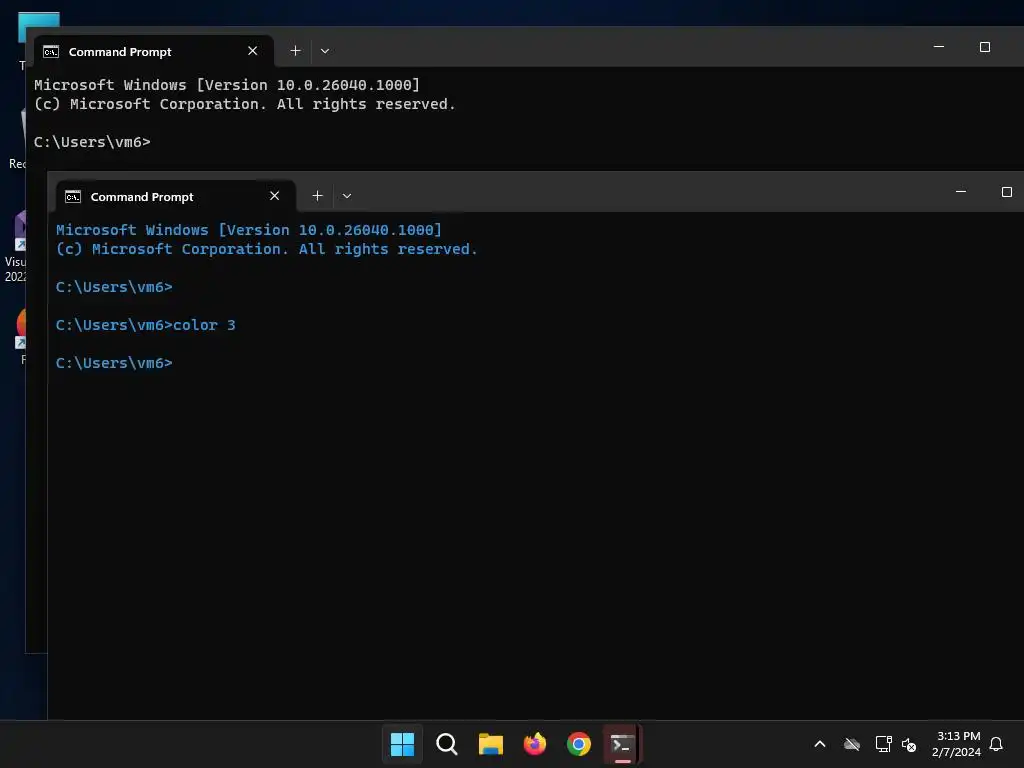The width and height of the screenshot is (1024, 768).
Task: Click the muted volume tray icon
Action: 909,744
